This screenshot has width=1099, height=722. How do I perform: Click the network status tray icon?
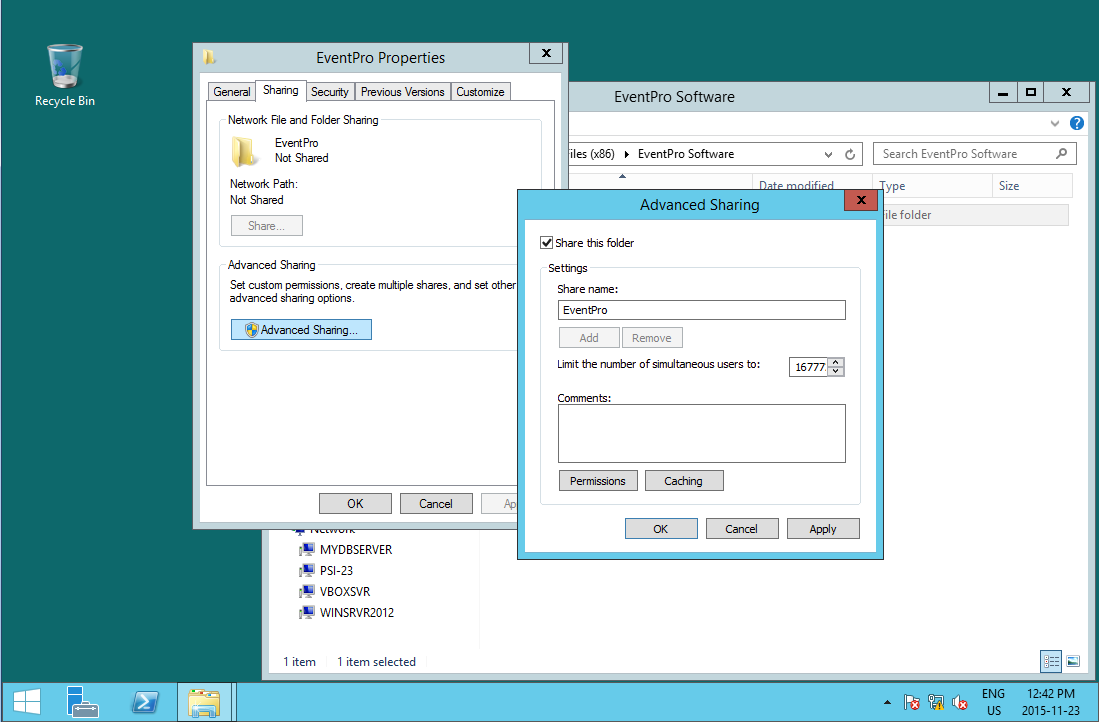click(x=936, y=702)
